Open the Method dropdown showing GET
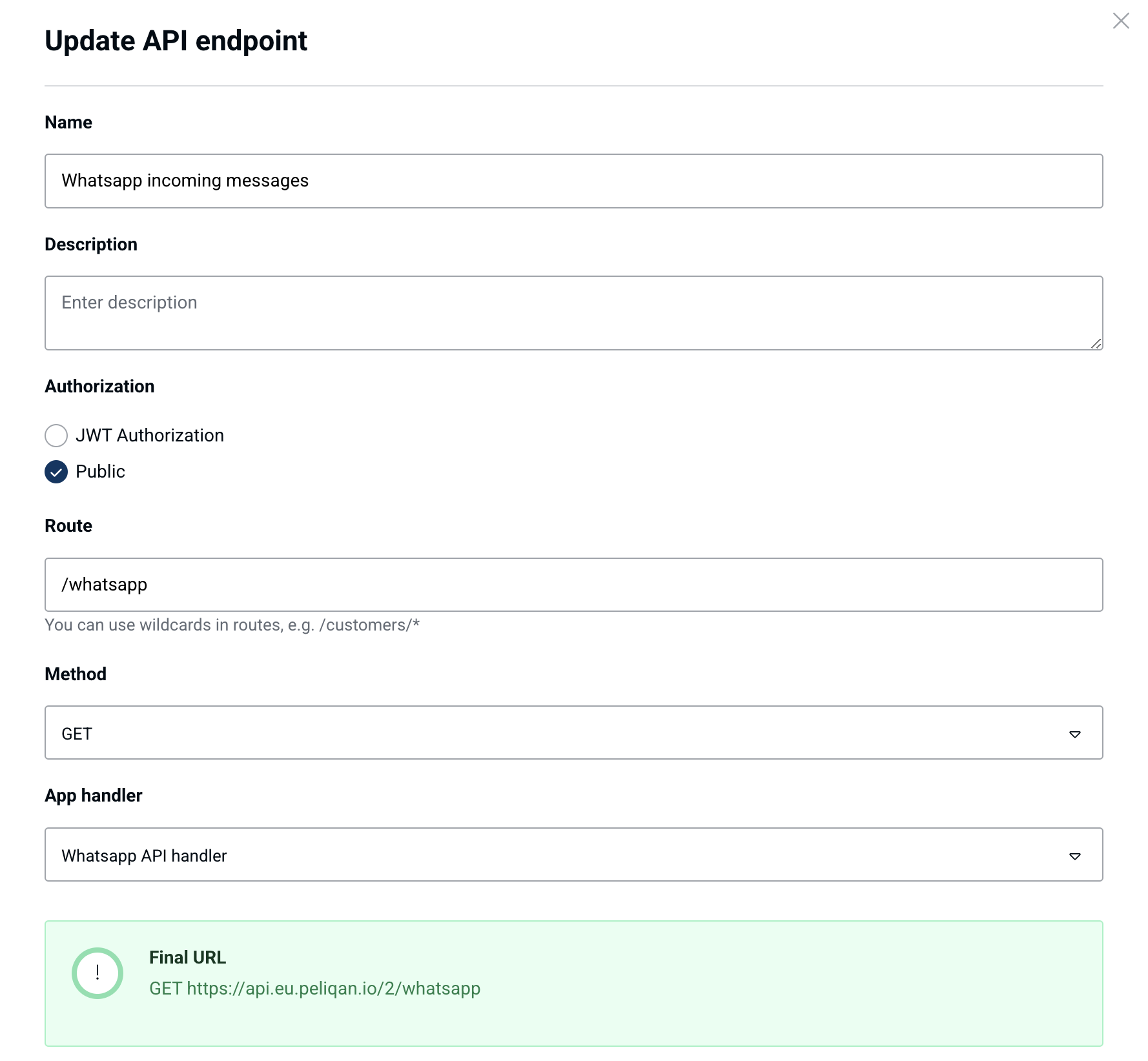The width and height of the screenshot is (1148, 1061). [x=573, y=733]
